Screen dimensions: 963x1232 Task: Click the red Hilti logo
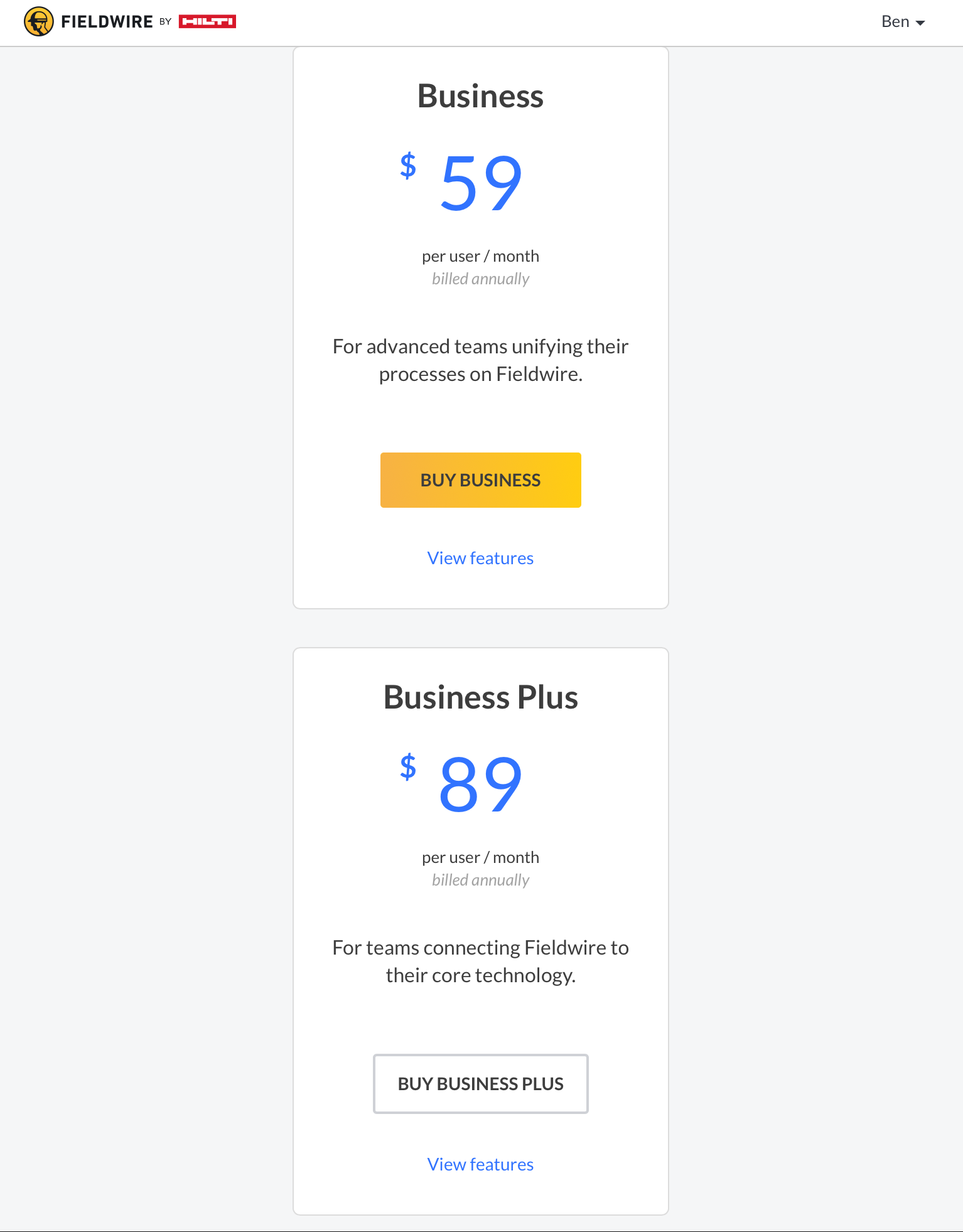tap(207, 22)
